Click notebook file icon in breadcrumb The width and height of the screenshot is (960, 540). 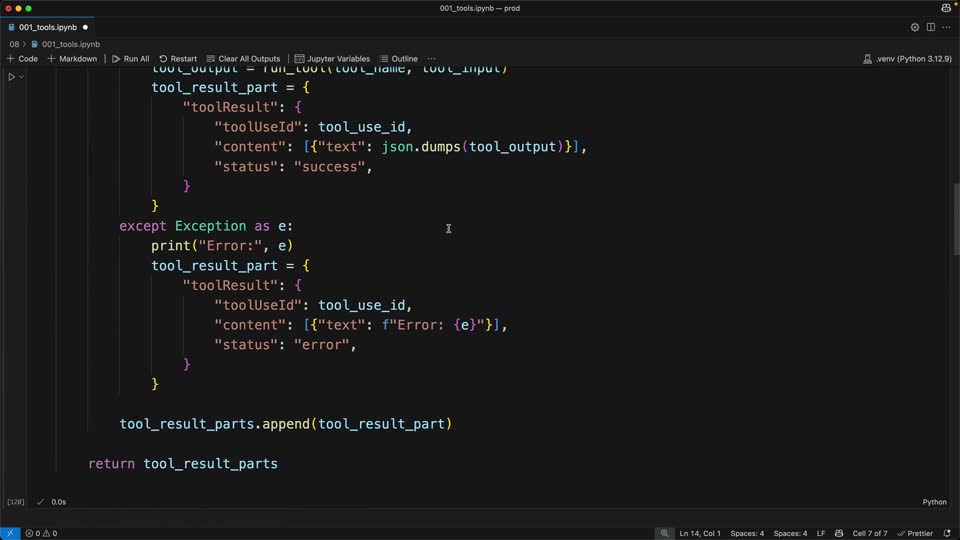click(x=35, y=44)
